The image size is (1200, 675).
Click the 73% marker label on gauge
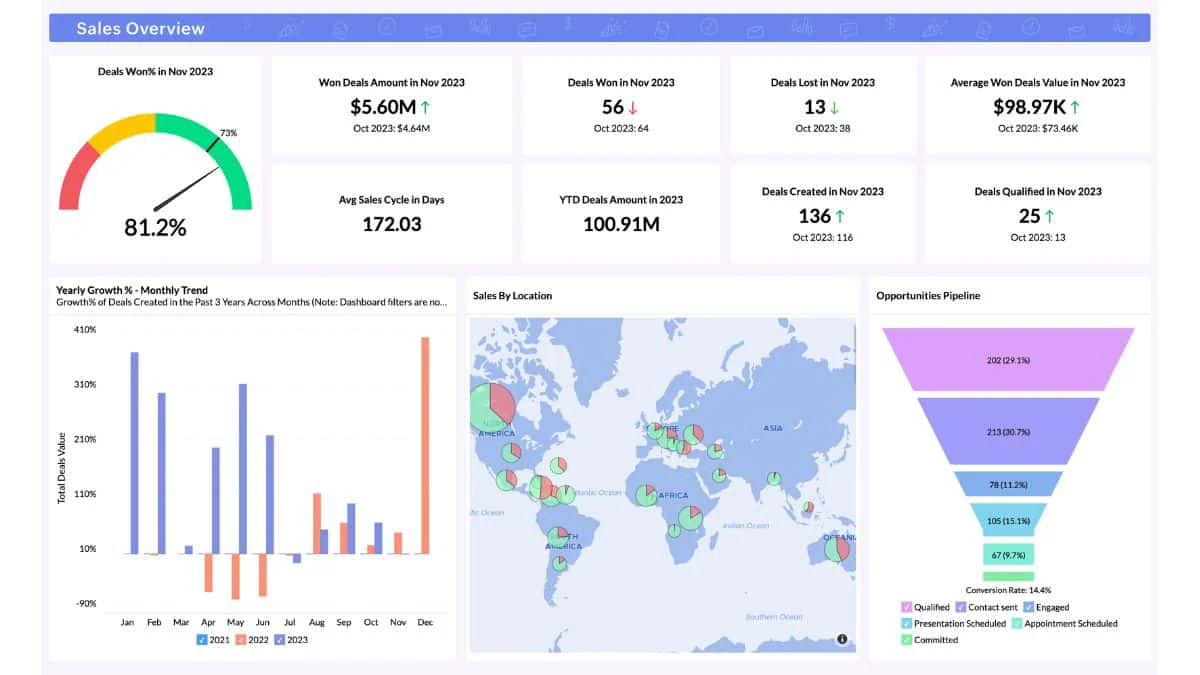228,133
